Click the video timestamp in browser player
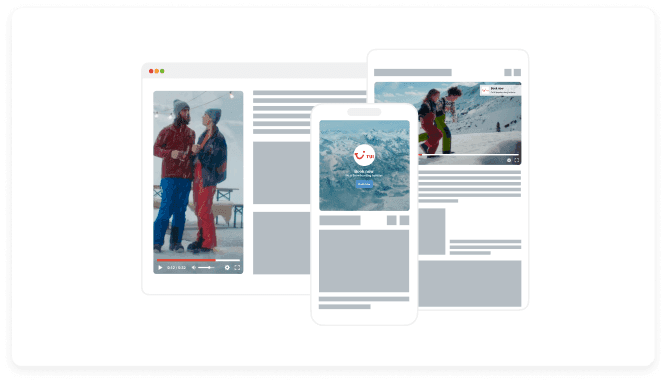 (x=177, y=268)
